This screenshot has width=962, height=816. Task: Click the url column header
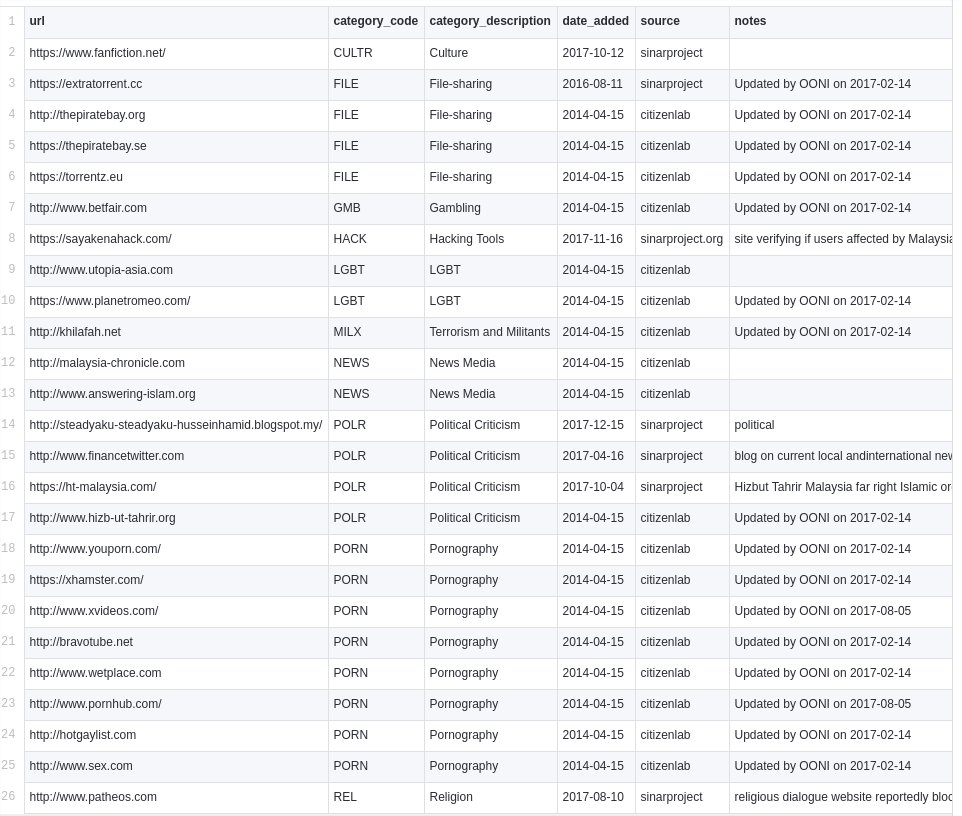coord(176,21)
